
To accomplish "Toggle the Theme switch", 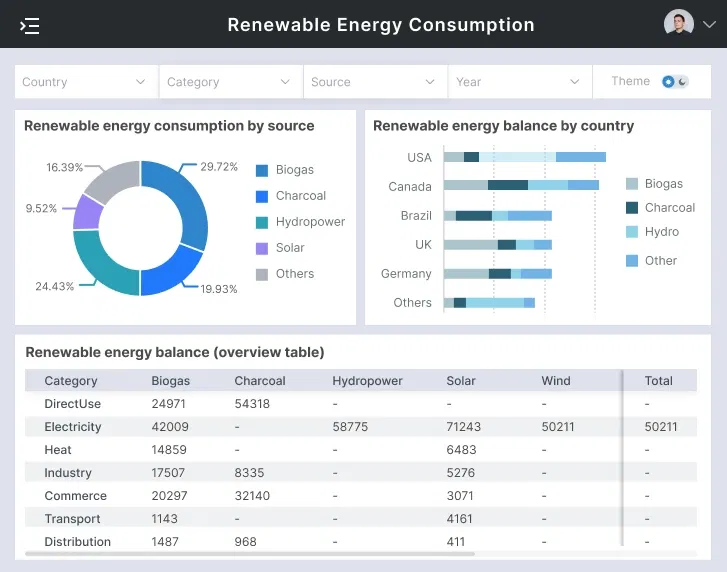I will [675, 82].
